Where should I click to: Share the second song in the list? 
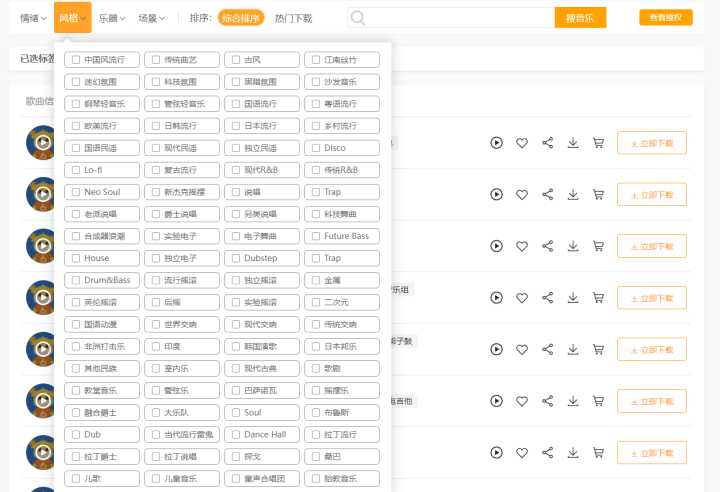548,194
